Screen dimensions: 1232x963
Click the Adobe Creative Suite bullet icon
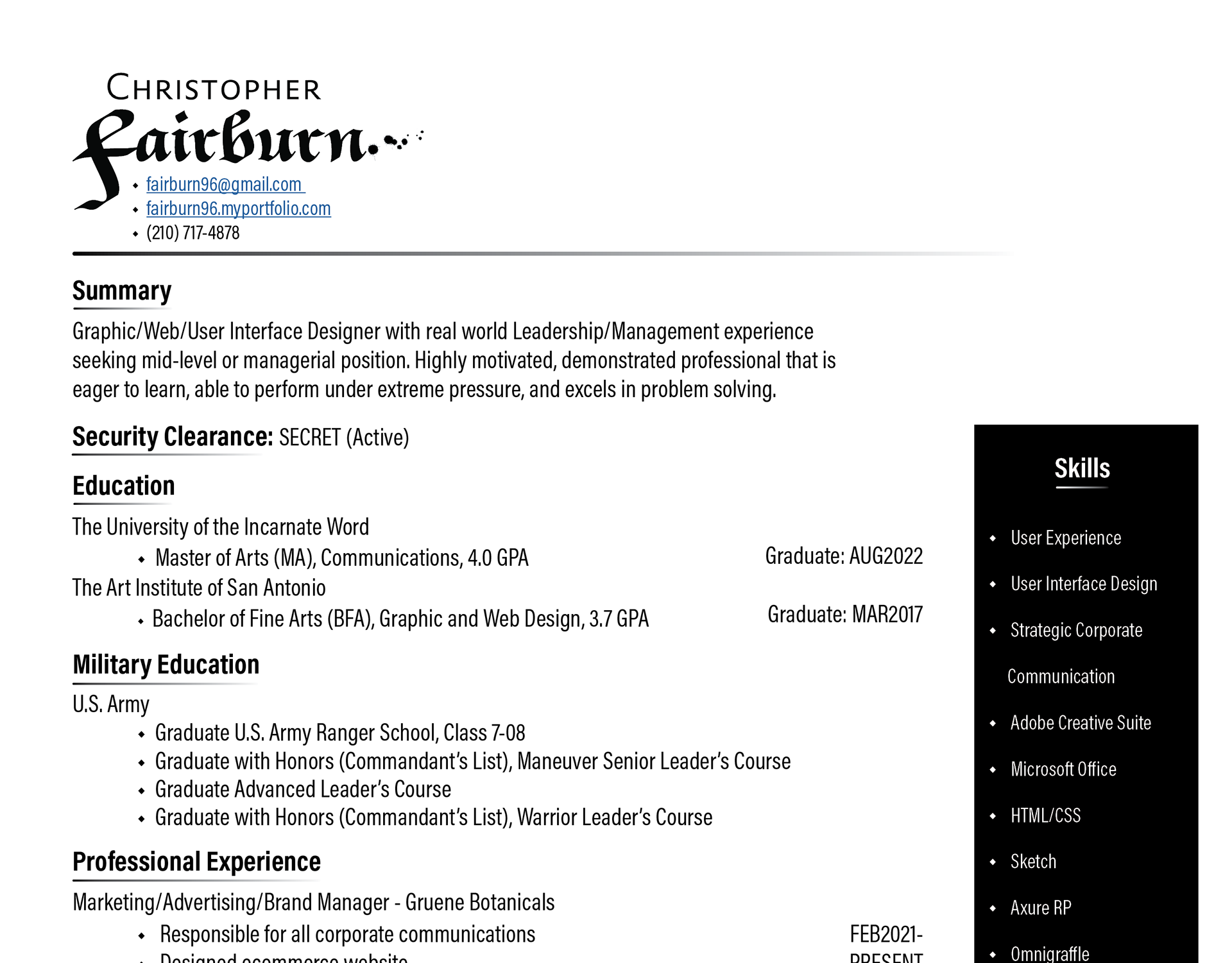993,723
